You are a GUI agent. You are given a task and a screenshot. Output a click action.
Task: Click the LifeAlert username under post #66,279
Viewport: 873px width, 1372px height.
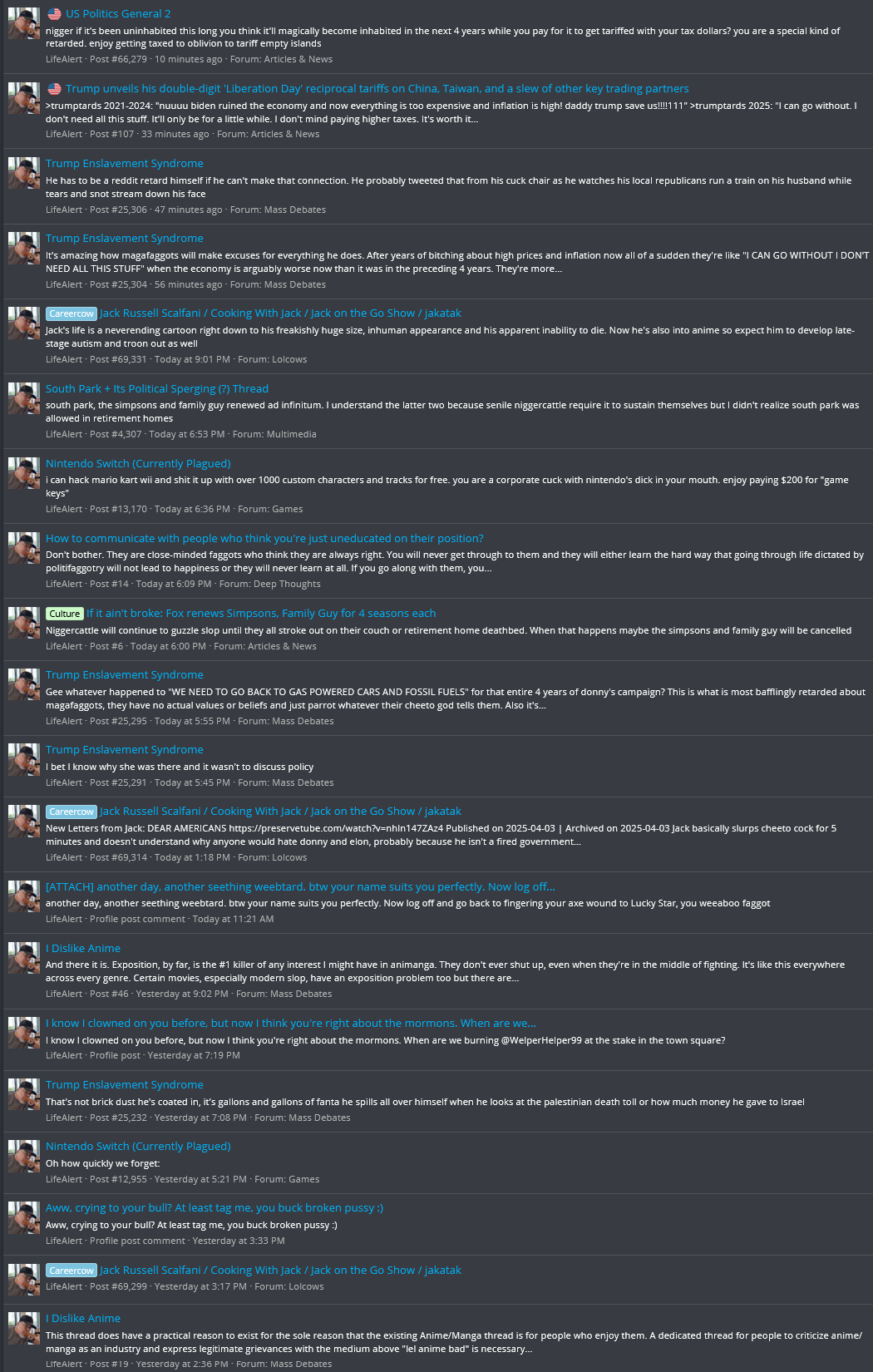point(64,59)
